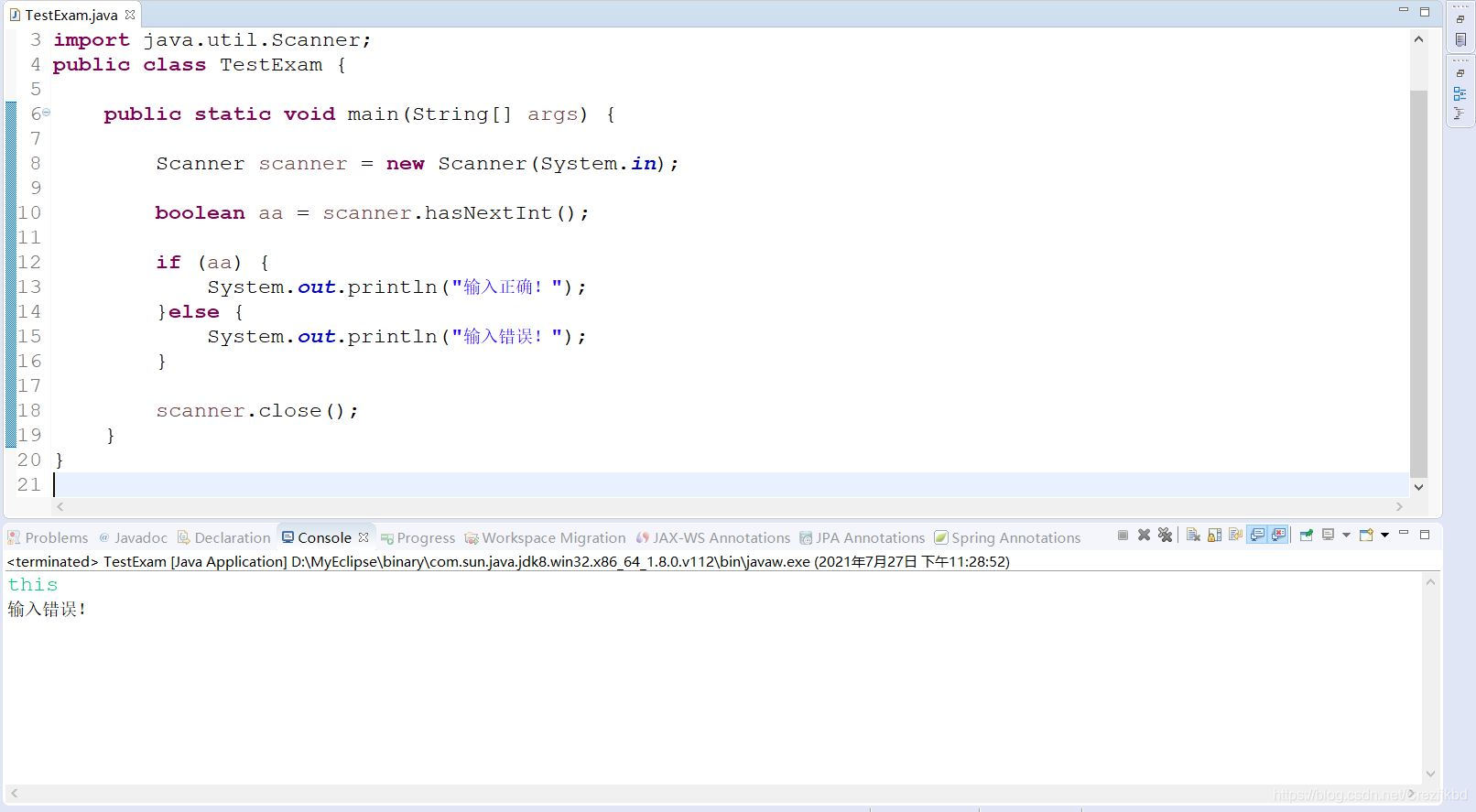Click the '输入错误!' output in Console
Screen dimensions: 1476x812
[47, 609]
